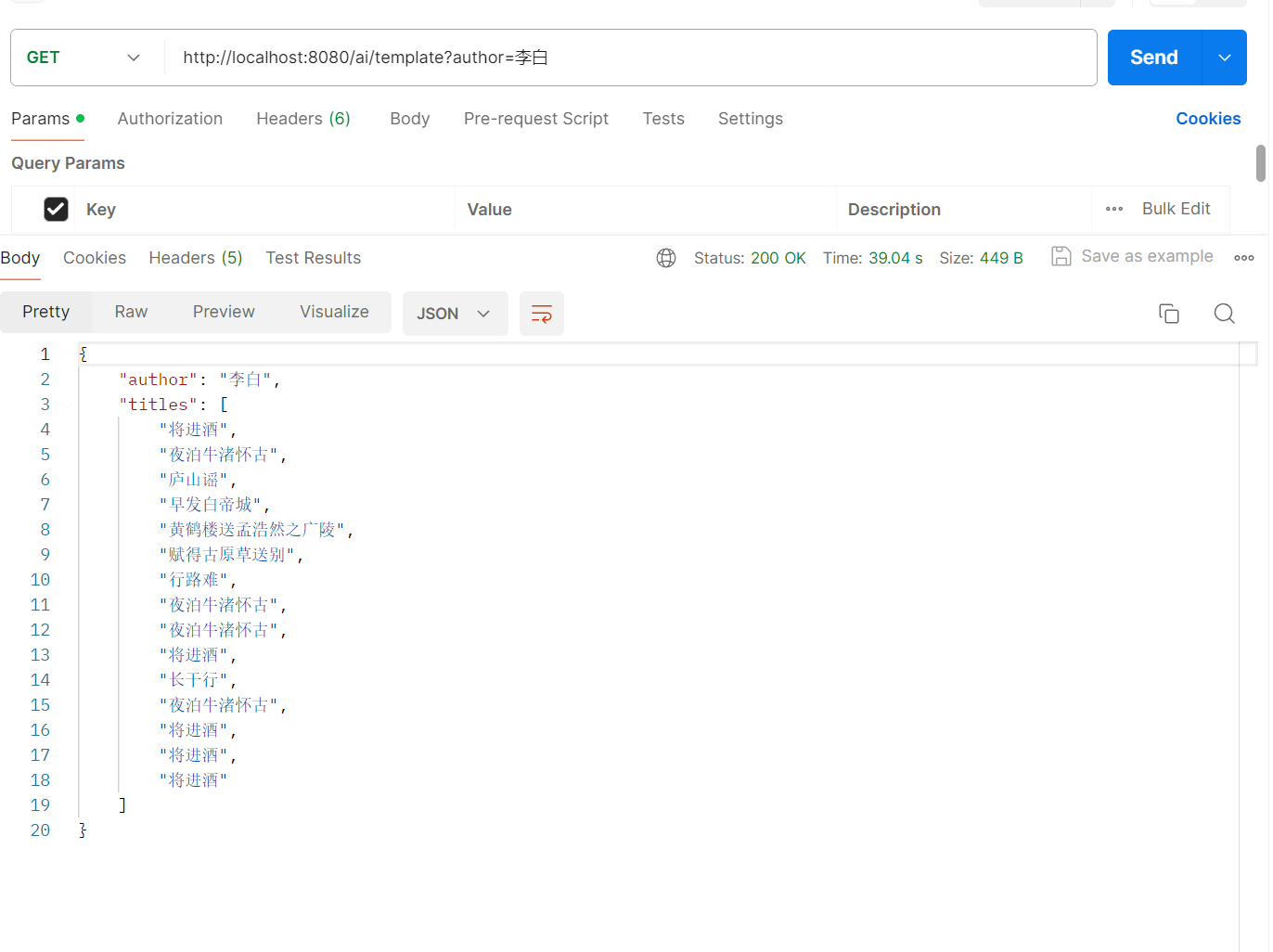The width and height of the screenshot is (1273, 952).
Task: Open the response Cookies tab
Action: point(95,258)
